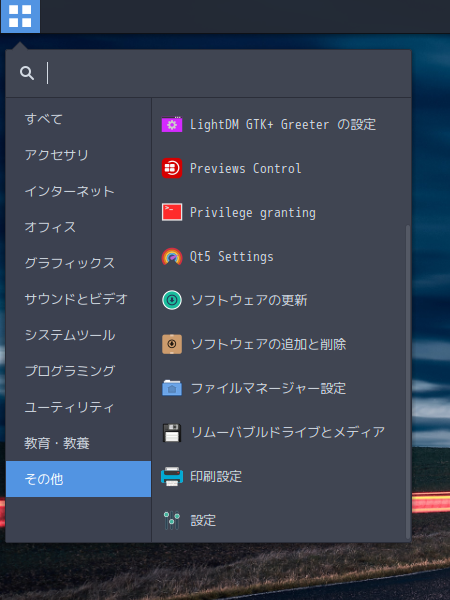Click the 'LightDM GTK+ Greeter の設定' label

click(x=283, y=125)
